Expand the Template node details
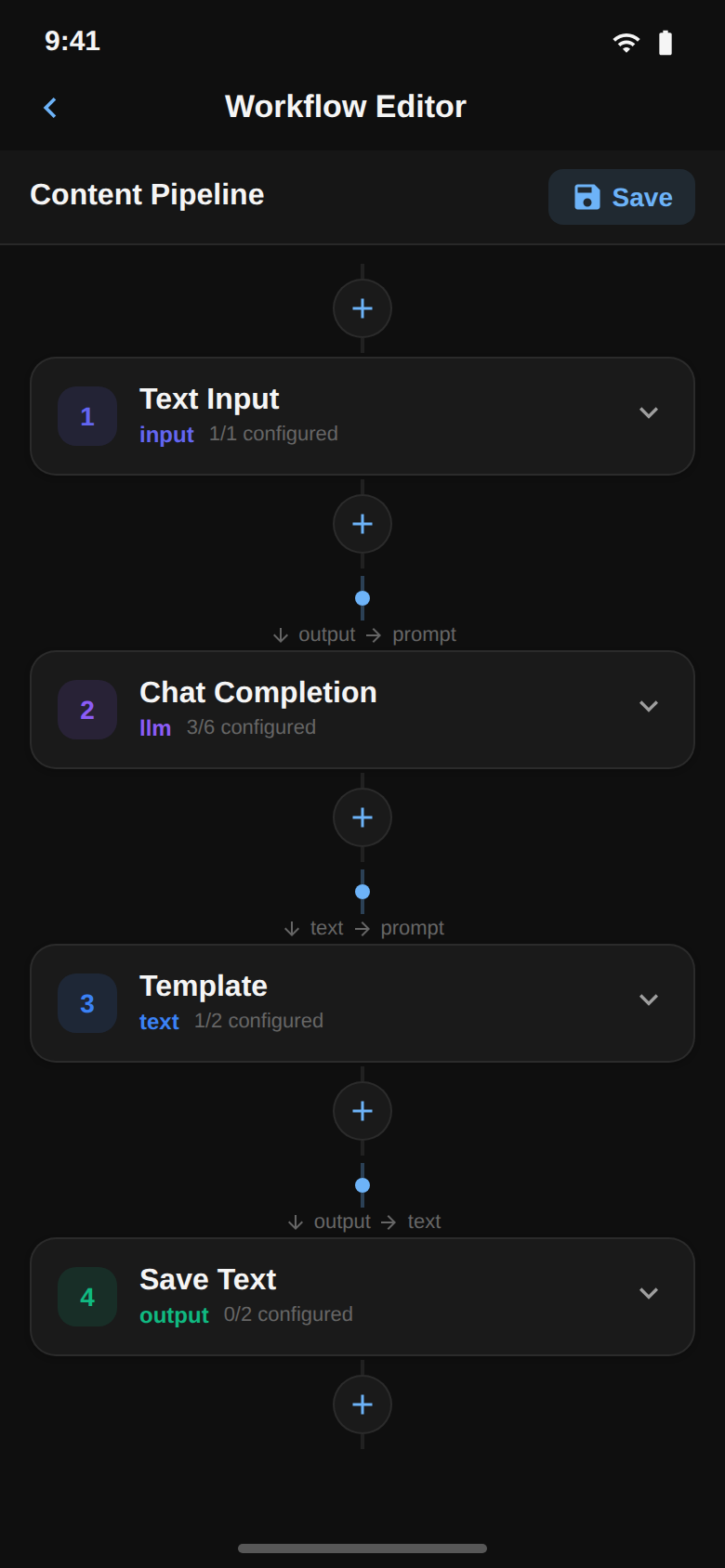 (x=649, y=1000)
